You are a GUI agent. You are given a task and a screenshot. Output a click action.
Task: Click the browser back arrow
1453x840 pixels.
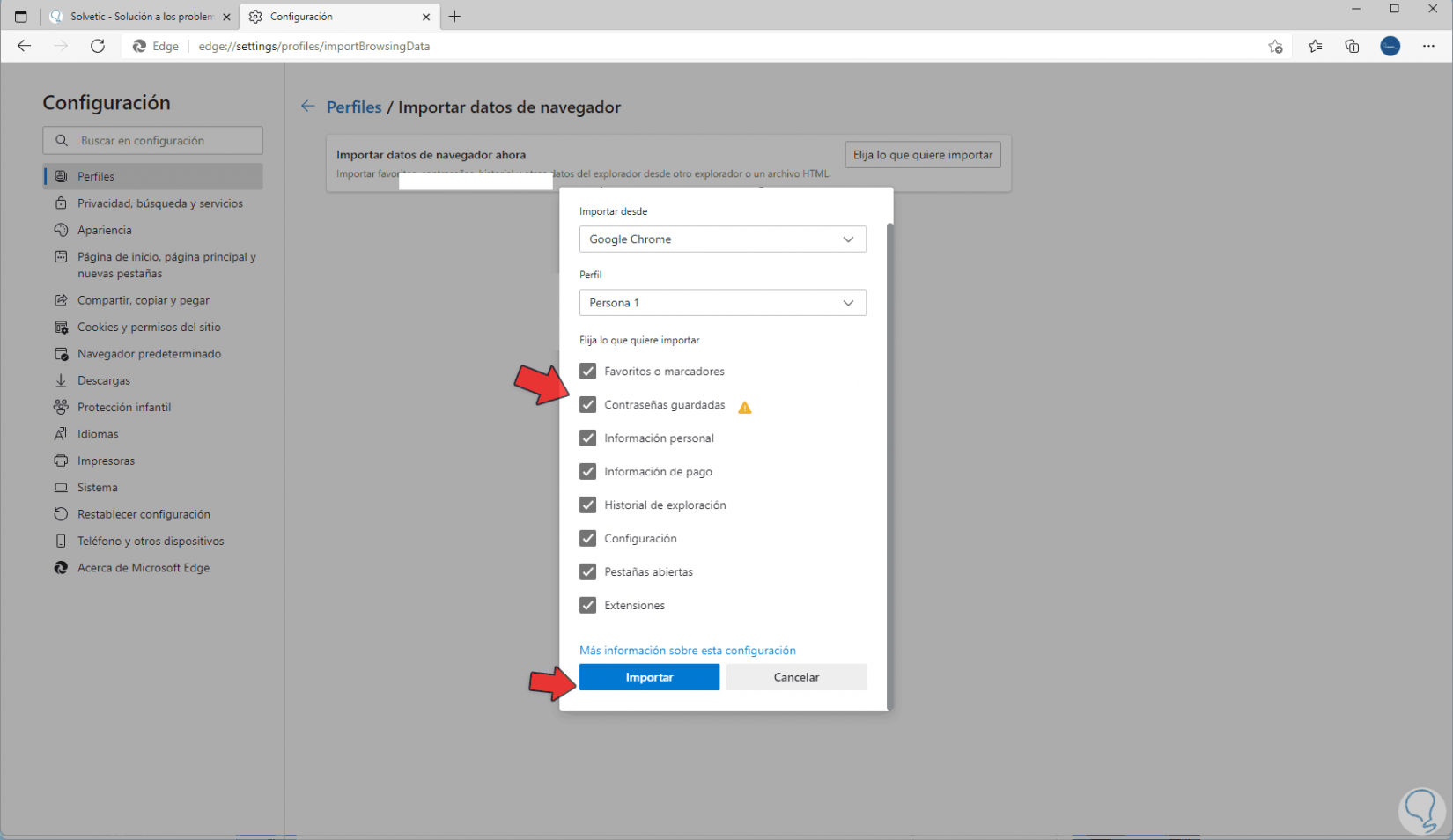click(24, 46)
